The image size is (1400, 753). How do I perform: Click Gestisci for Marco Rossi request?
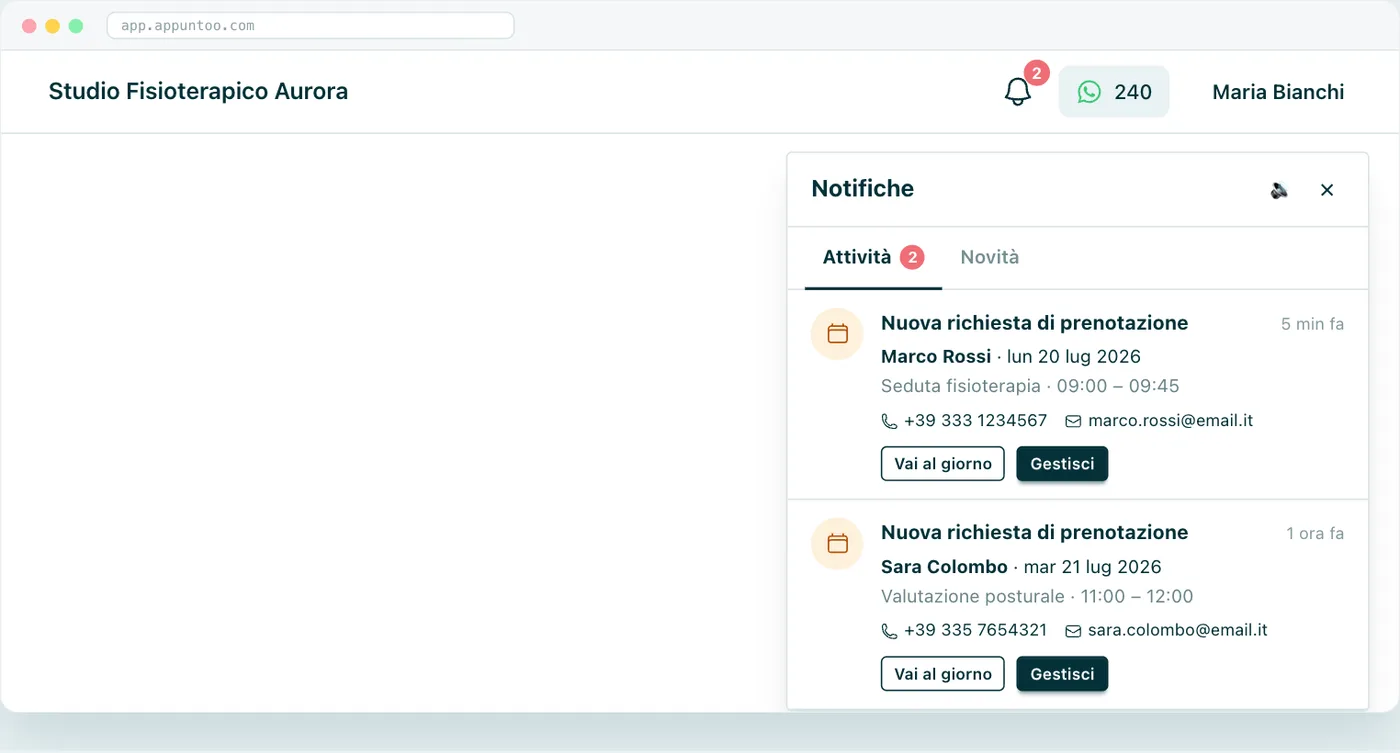tap(1062, 464)
